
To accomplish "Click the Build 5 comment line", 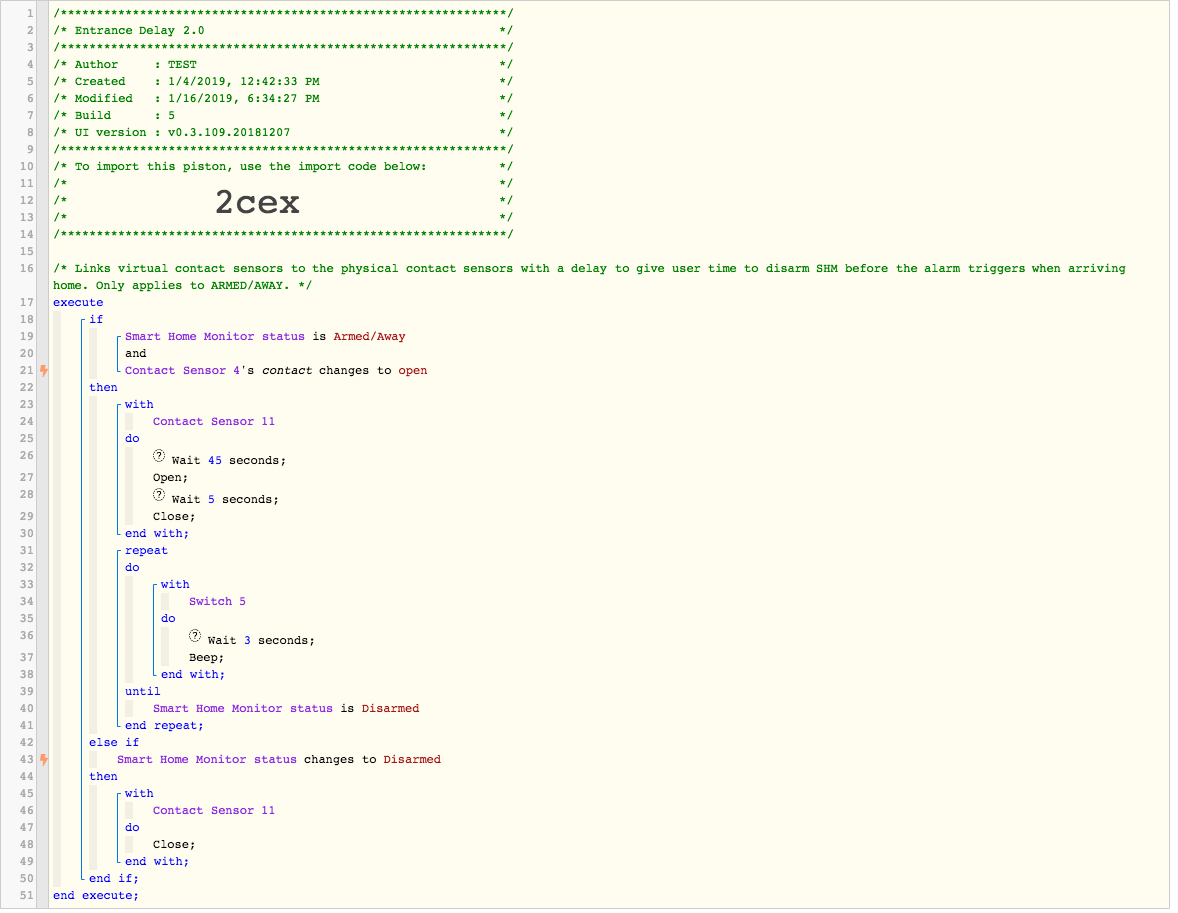I will tap(283, 116).
